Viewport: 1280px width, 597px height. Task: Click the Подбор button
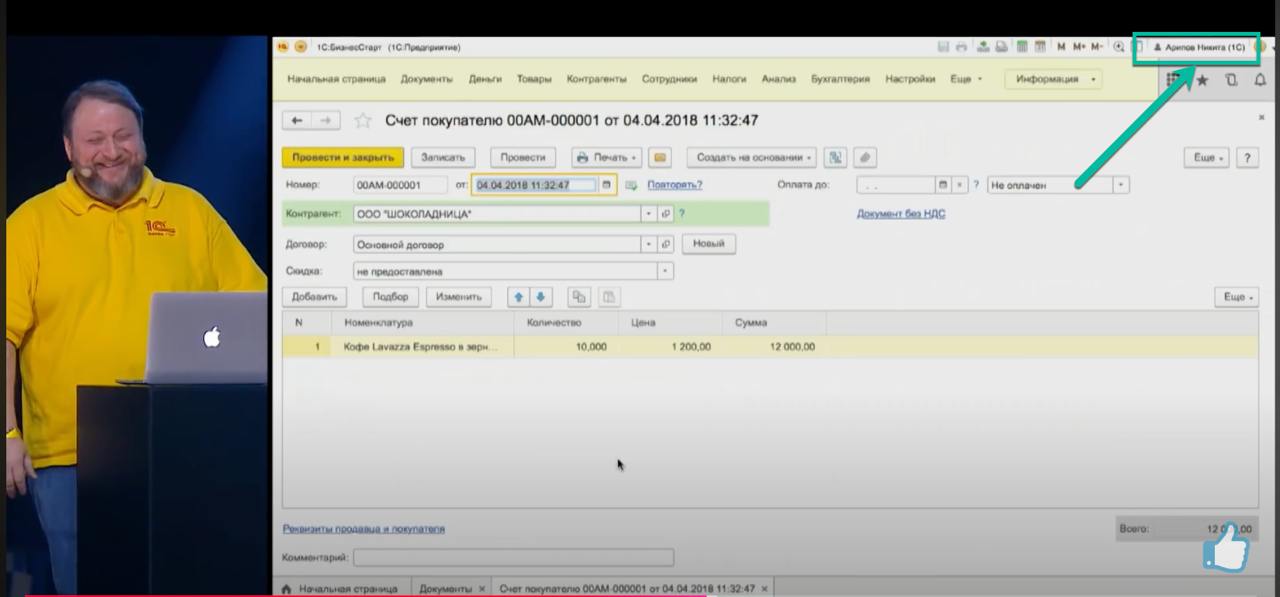391,297
